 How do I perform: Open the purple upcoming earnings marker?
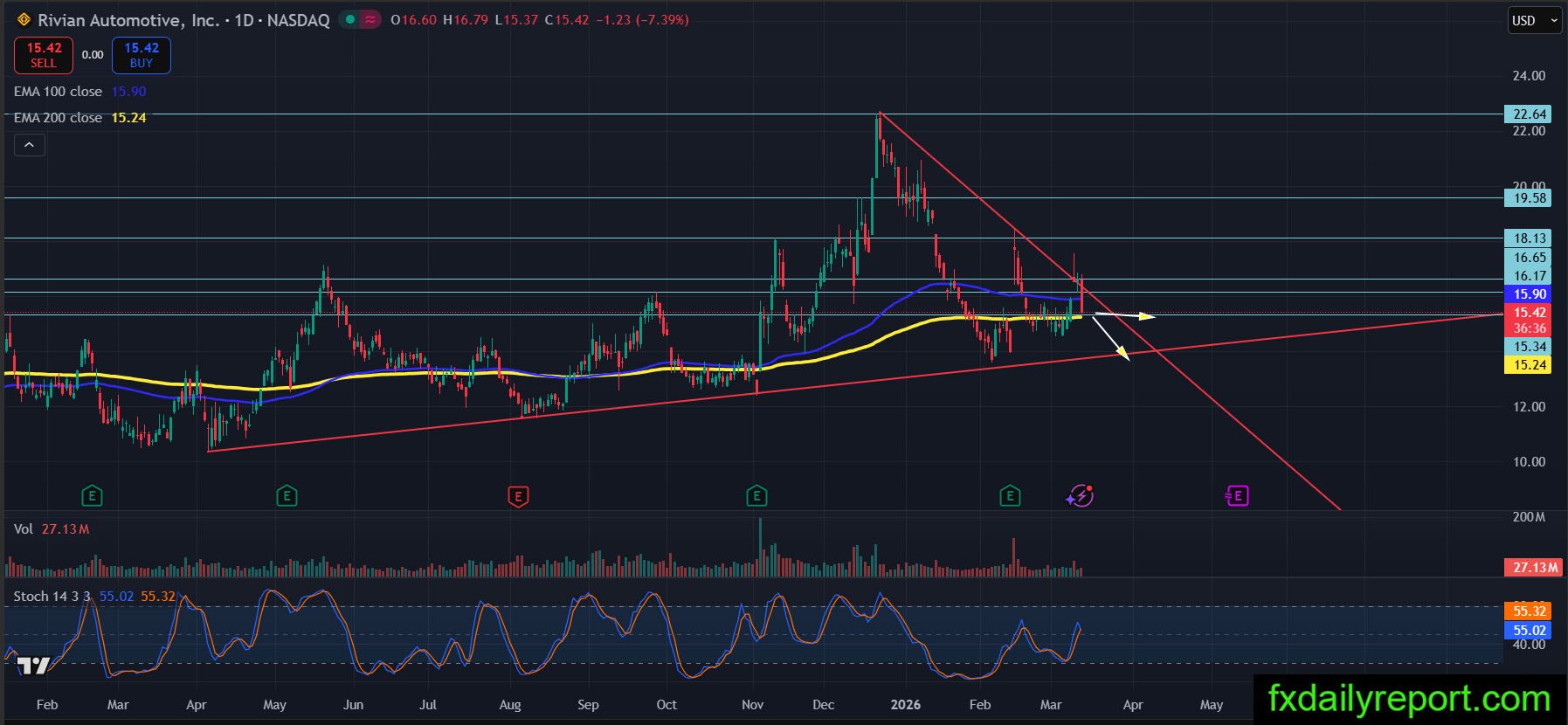1237,497
